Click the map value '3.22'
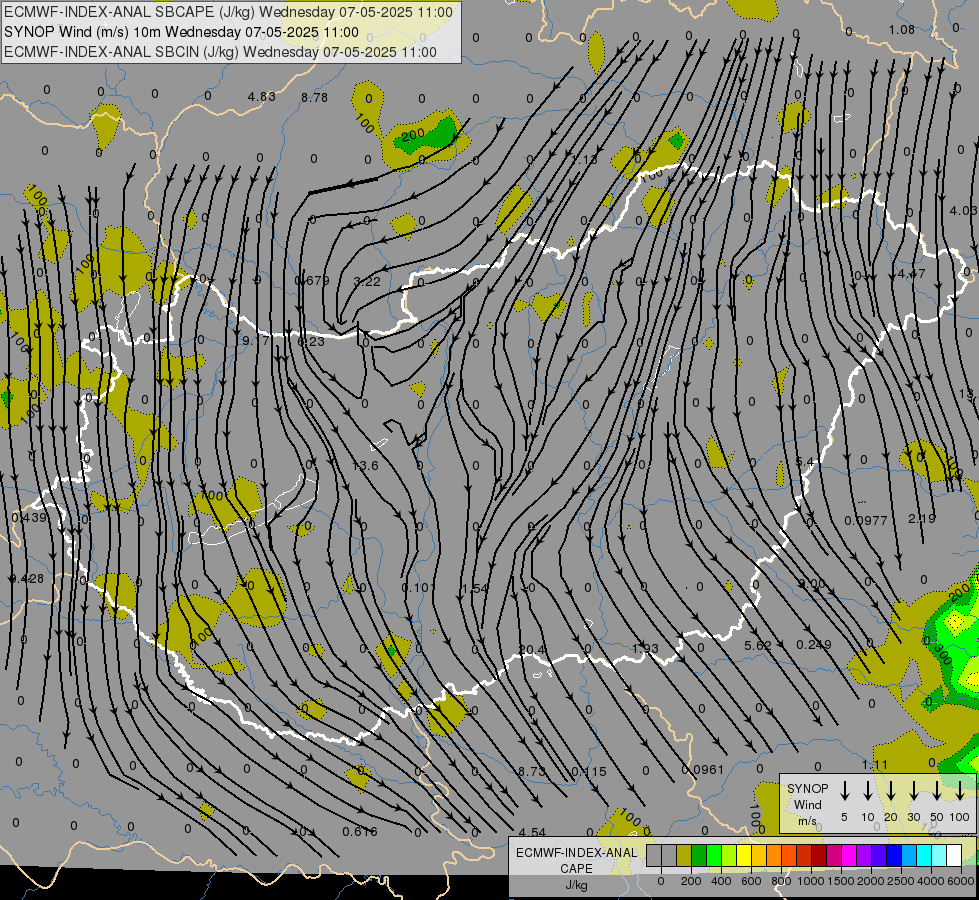The image size is (979, 900). (x=367, y=282)
